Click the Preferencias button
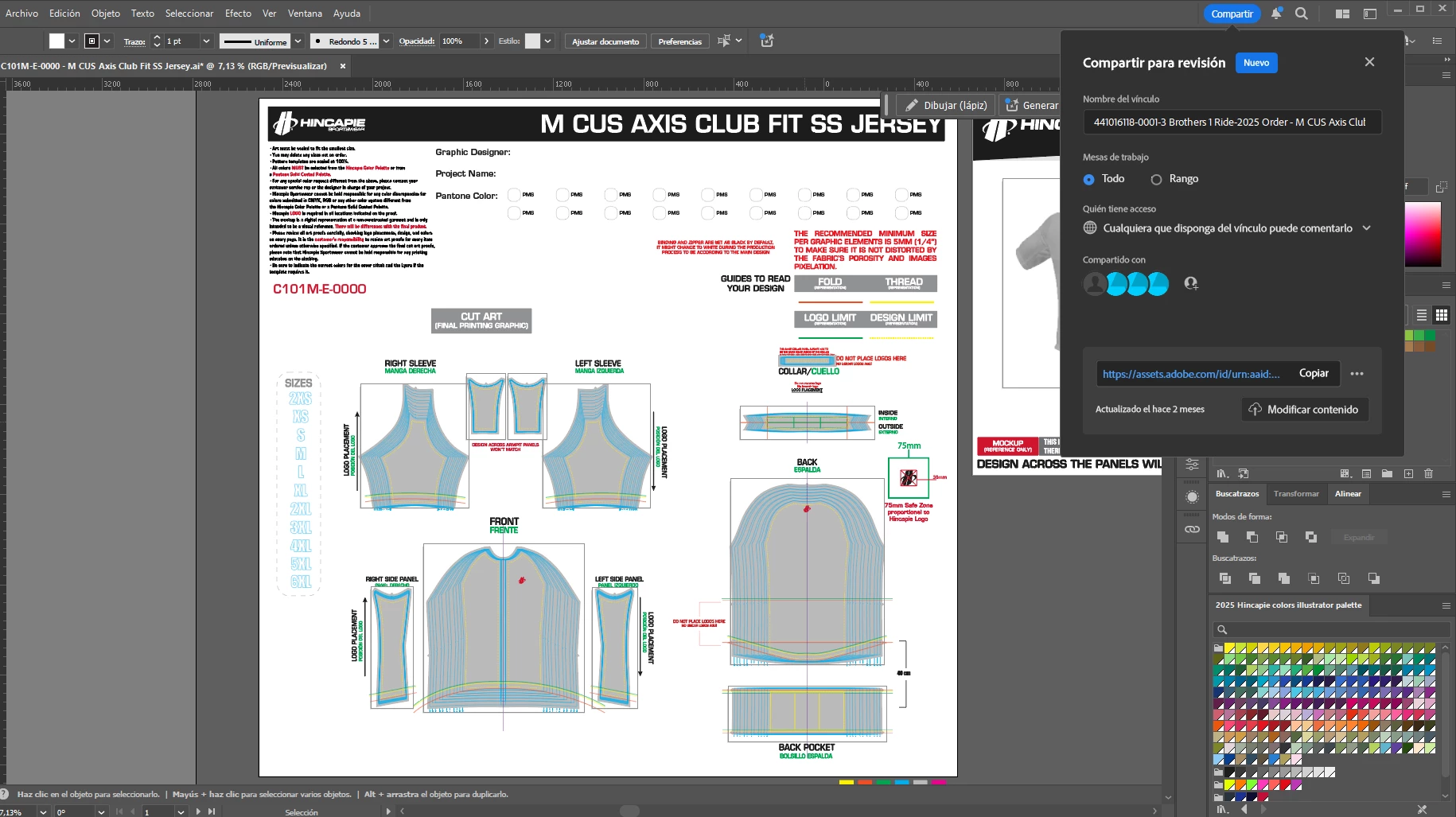 tap(679, 41)
